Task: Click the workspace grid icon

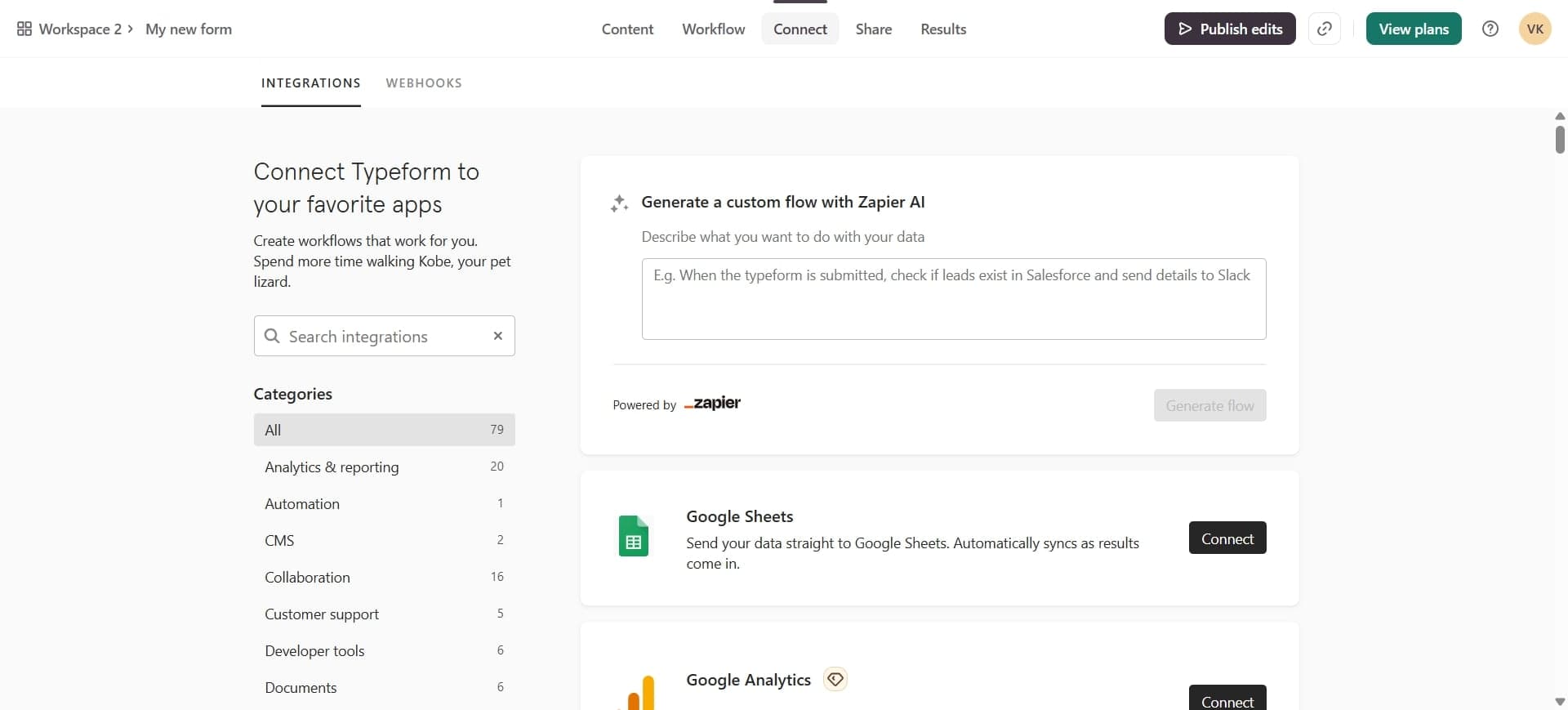Action: pos(24,29)
